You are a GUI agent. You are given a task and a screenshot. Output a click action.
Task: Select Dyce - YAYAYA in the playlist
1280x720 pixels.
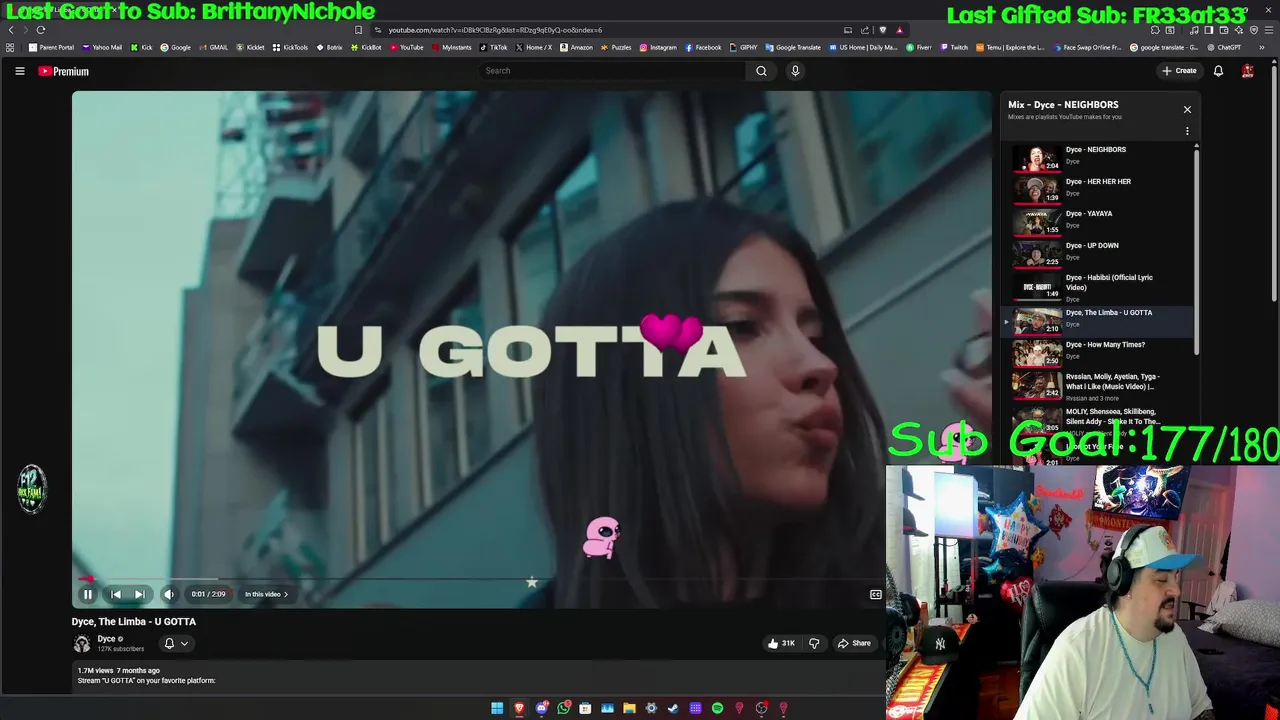click(x=1098, y=221)
